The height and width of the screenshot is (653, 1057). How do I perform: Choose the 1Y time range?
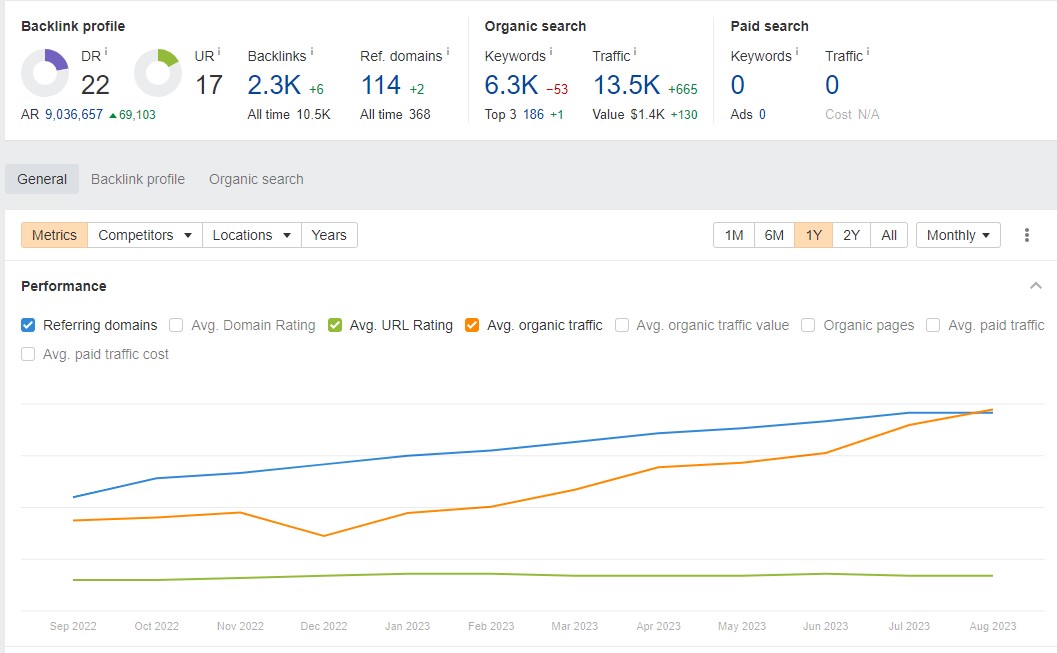(814, 235)
